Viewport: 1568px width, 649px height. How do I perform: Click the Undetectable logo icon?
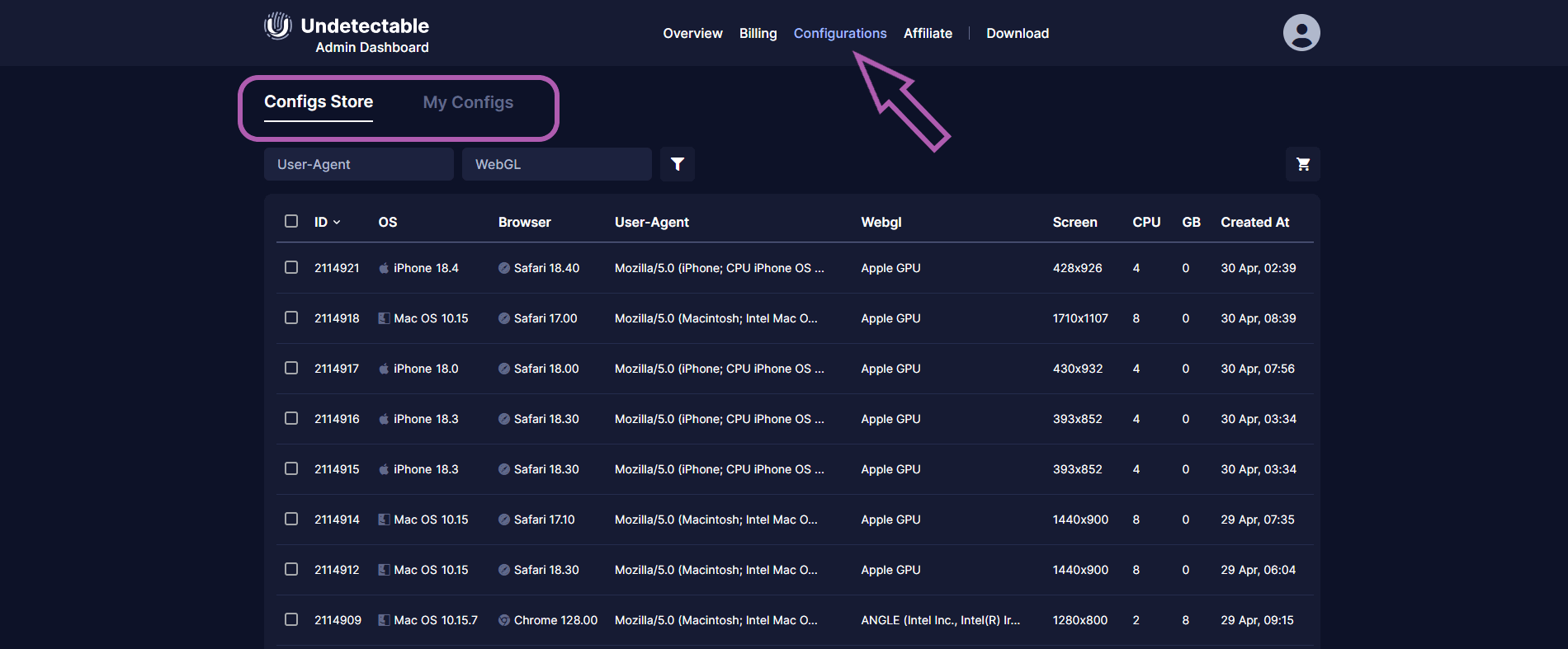click(278, 26)
